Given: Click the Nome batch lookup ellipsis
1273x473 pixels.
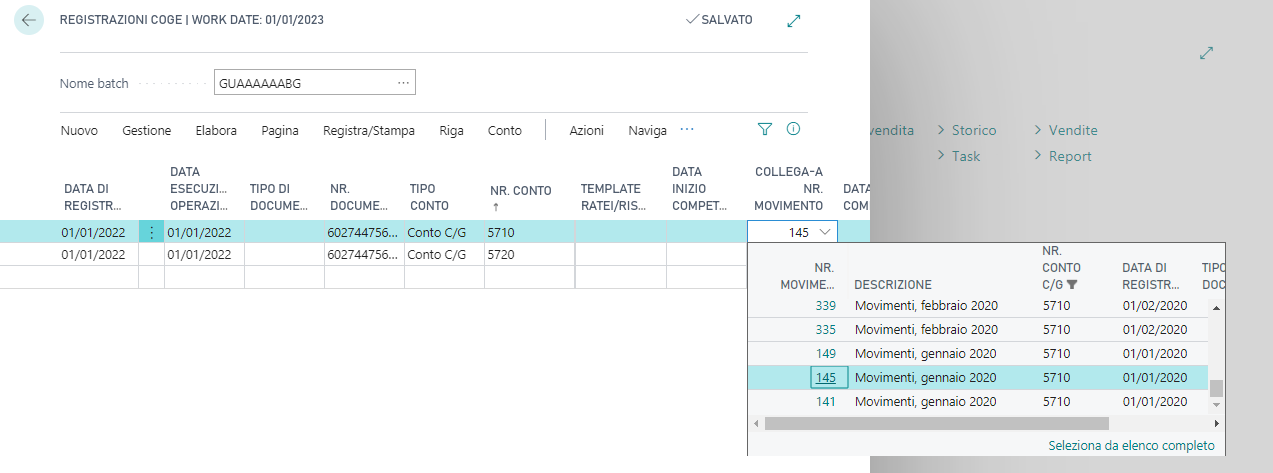Looking at the screenshot, I should (x=403, y=83).
